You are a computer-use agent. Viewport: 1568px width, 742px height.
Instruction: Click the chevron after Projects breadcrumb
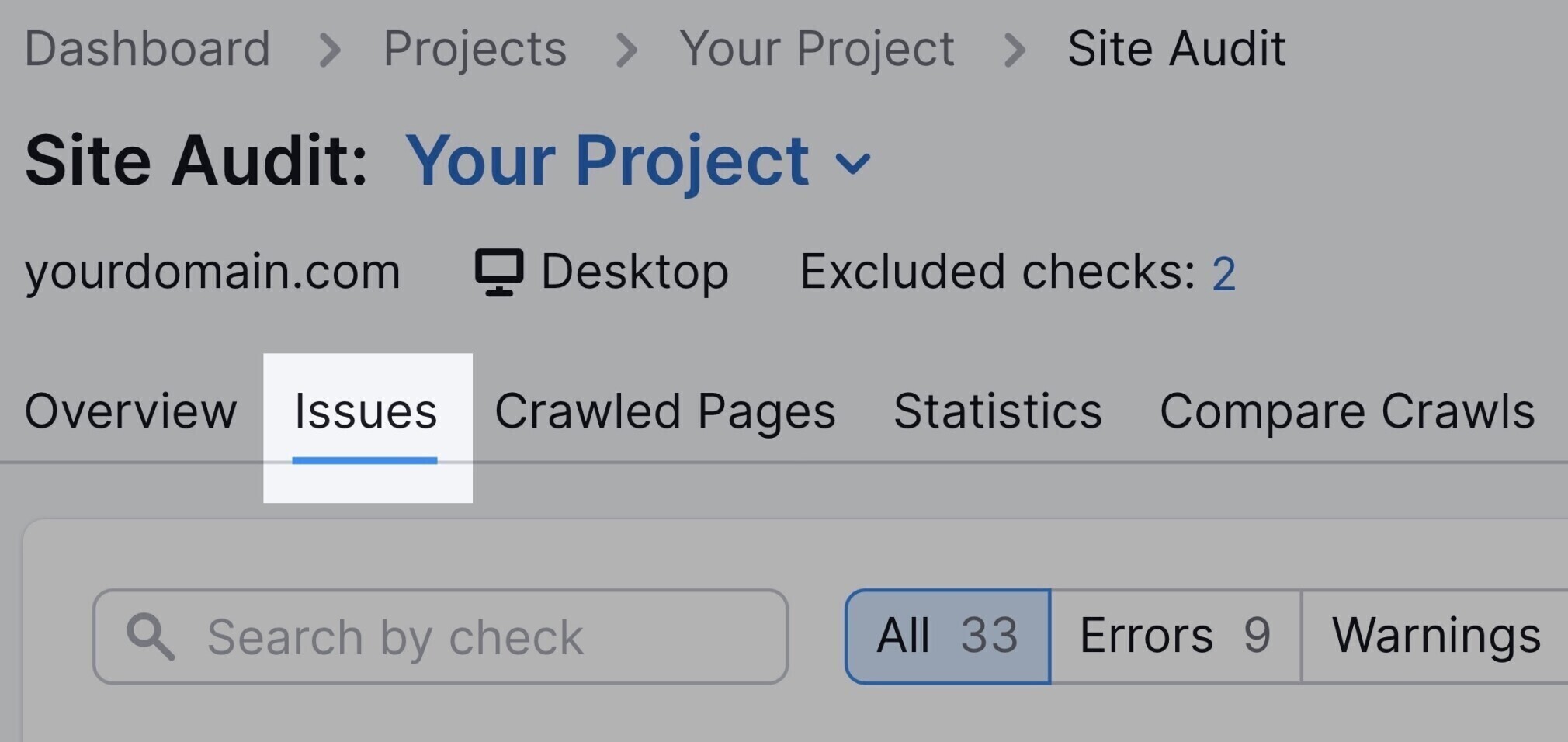626,51
